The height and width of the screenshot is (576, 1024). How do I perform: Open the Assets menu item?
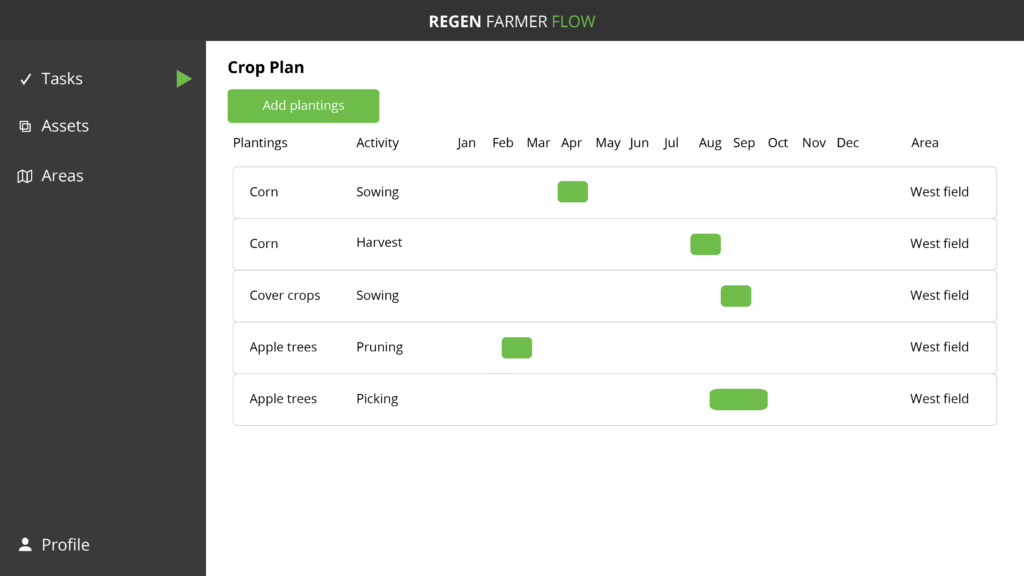(65, 126)
